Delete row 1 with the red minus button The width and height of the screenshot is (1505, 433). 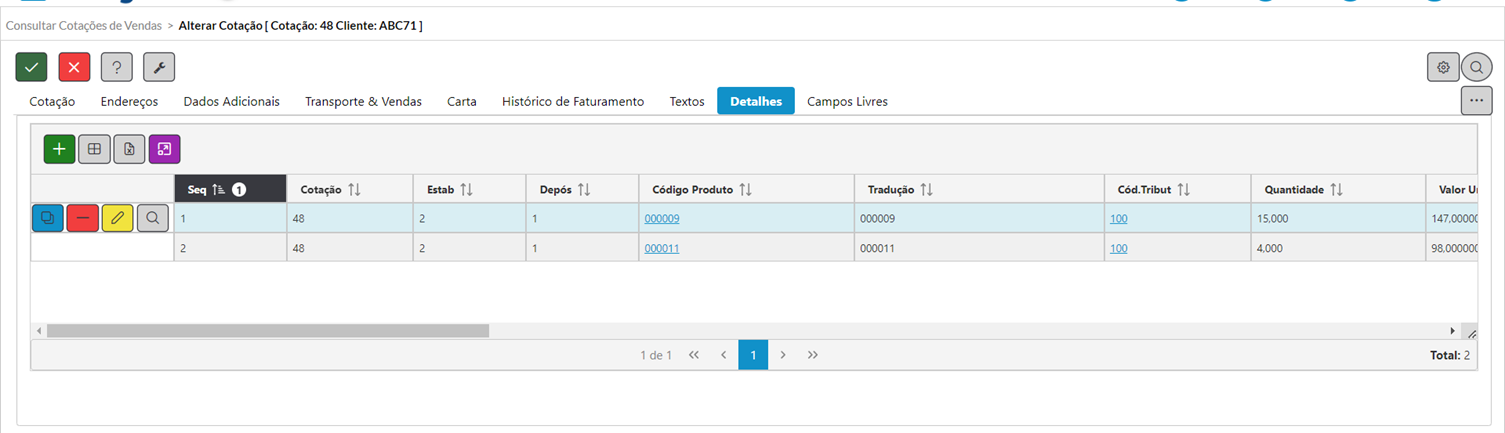click(82, 218)
